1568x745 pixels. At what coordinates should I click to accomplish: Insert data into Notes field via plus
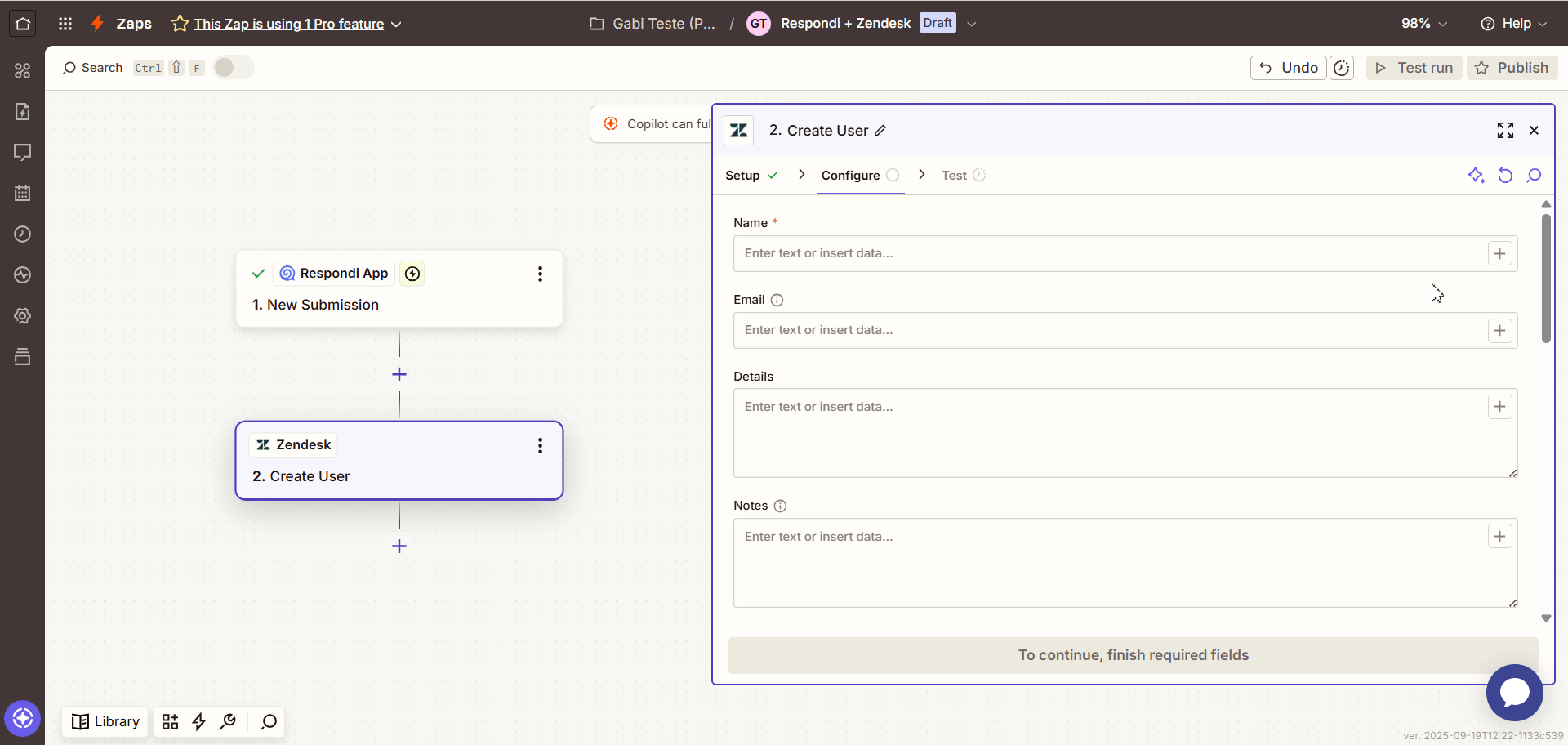[x=1499, y=537]
